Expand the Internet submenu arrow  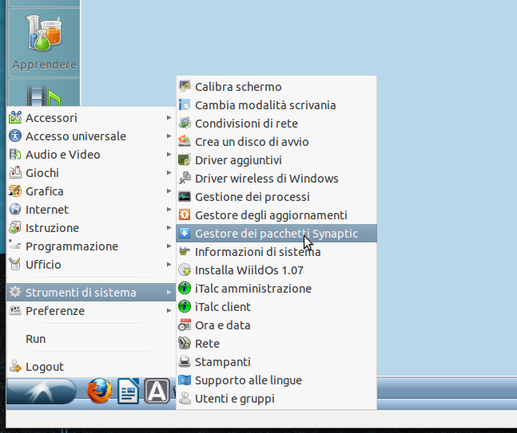click(x=169, y=209)
